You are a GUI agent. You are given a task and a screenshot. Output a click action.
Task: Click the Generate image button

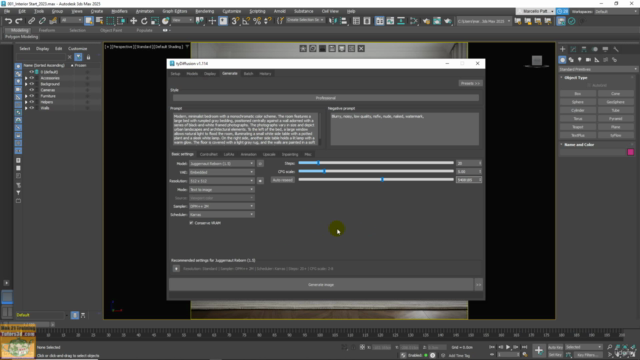coord(321,284)
